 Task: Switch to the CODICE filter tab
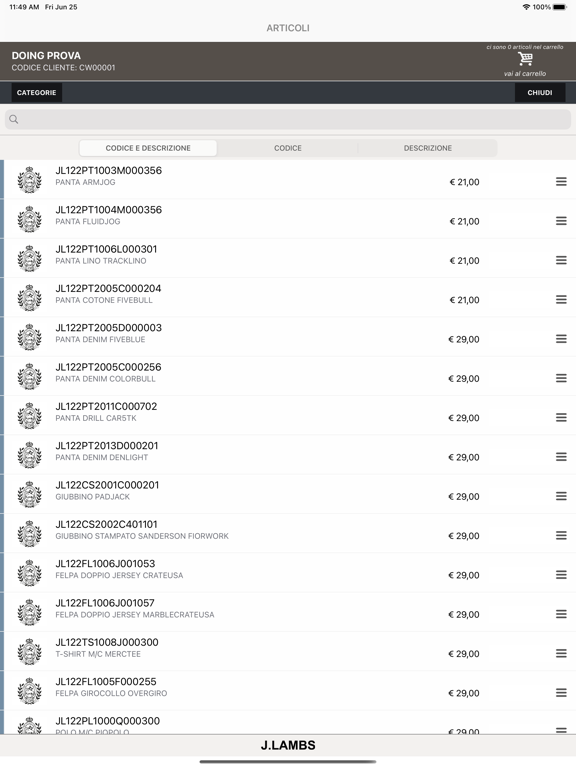tap(288, 148)
